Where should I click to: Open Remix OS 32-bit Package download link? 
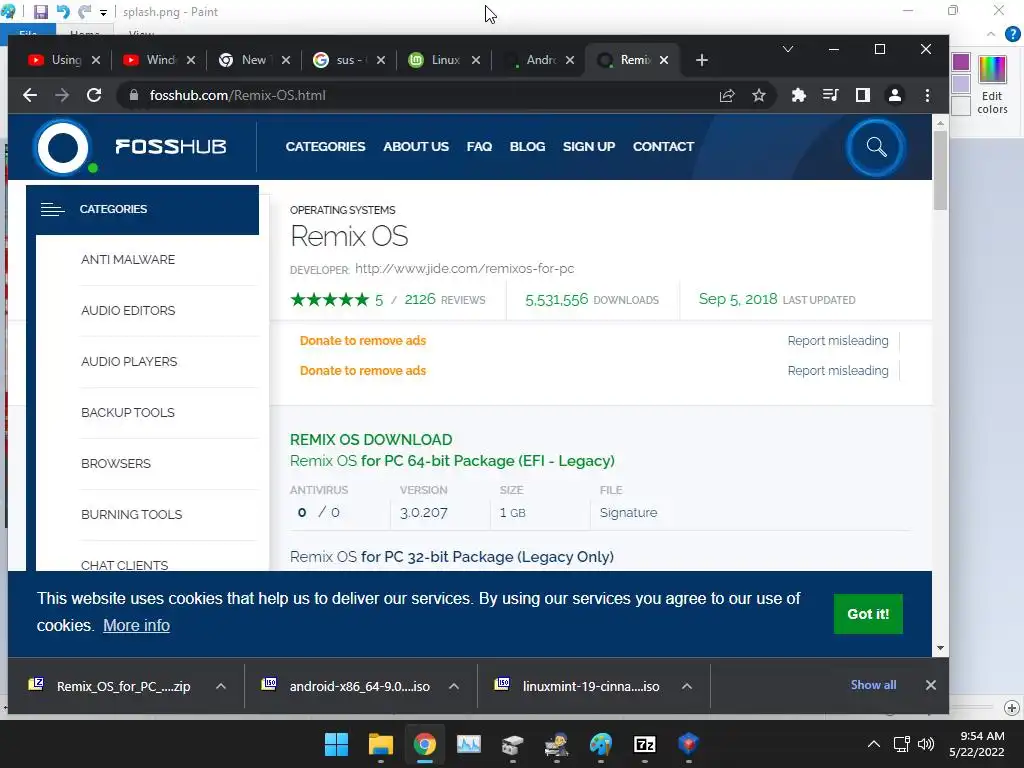452,557
